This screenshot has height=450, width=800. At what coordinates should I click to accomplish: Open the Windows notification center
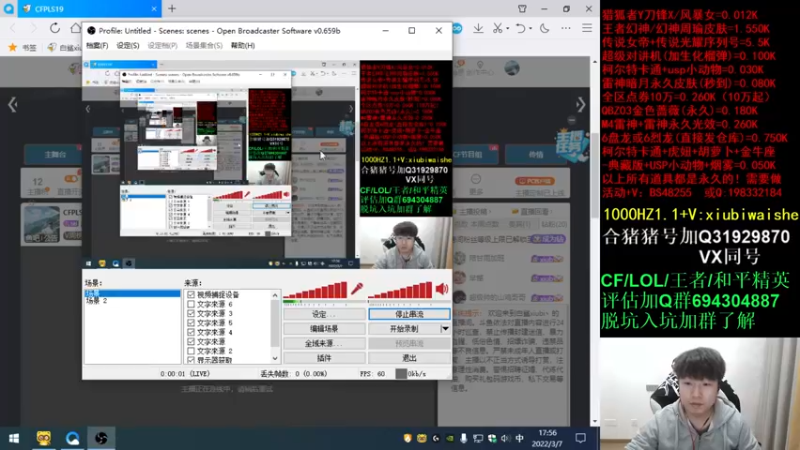[x=581, y=438]
